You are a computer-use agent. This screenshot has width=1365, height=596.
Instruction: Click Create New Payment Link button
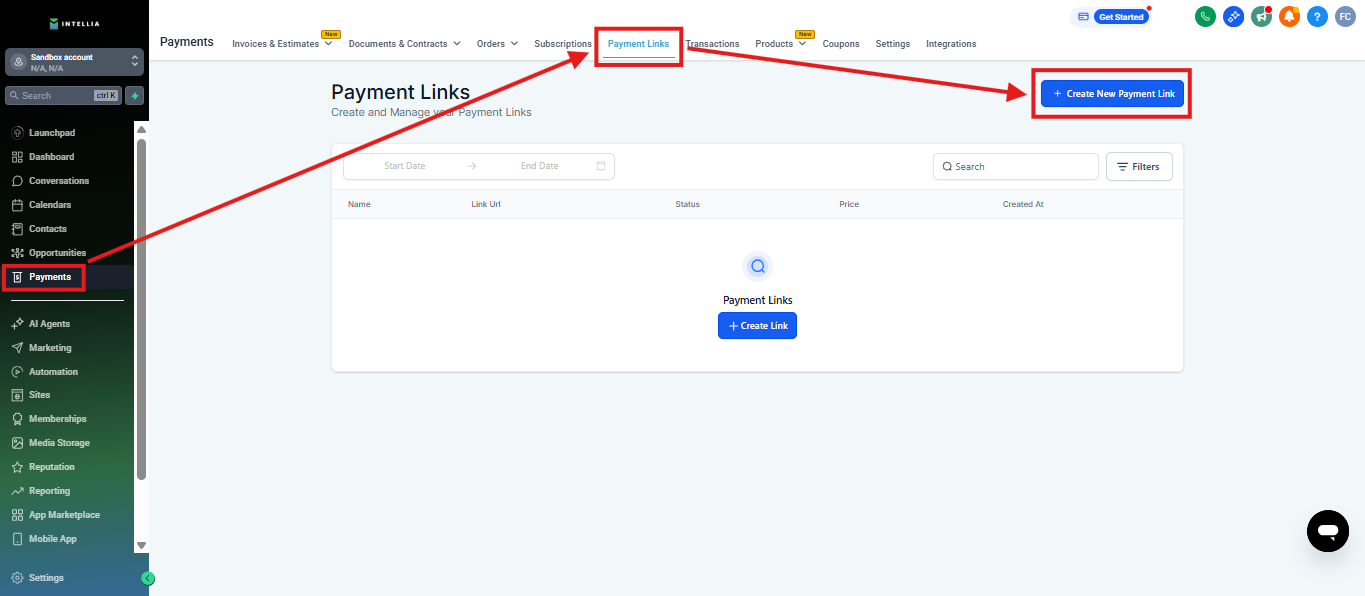click(x=1112, y=94)
